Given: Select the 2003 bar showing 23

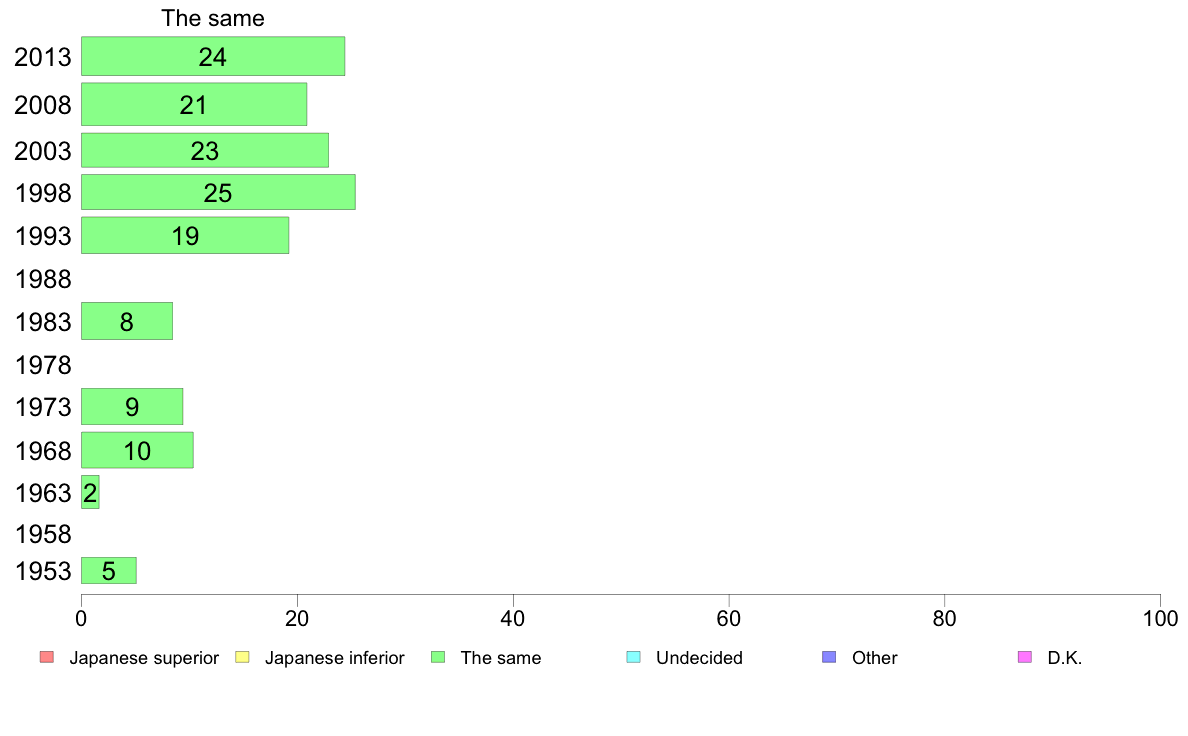Looking at the screenshot, I should tap(205, 150).
